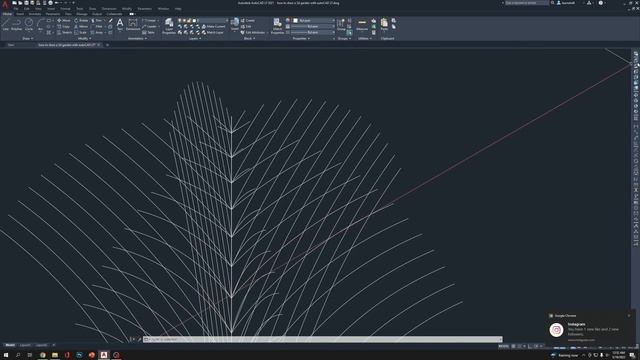Click the Edit Attributes button

pyautogui.click(x=253, y=33)
